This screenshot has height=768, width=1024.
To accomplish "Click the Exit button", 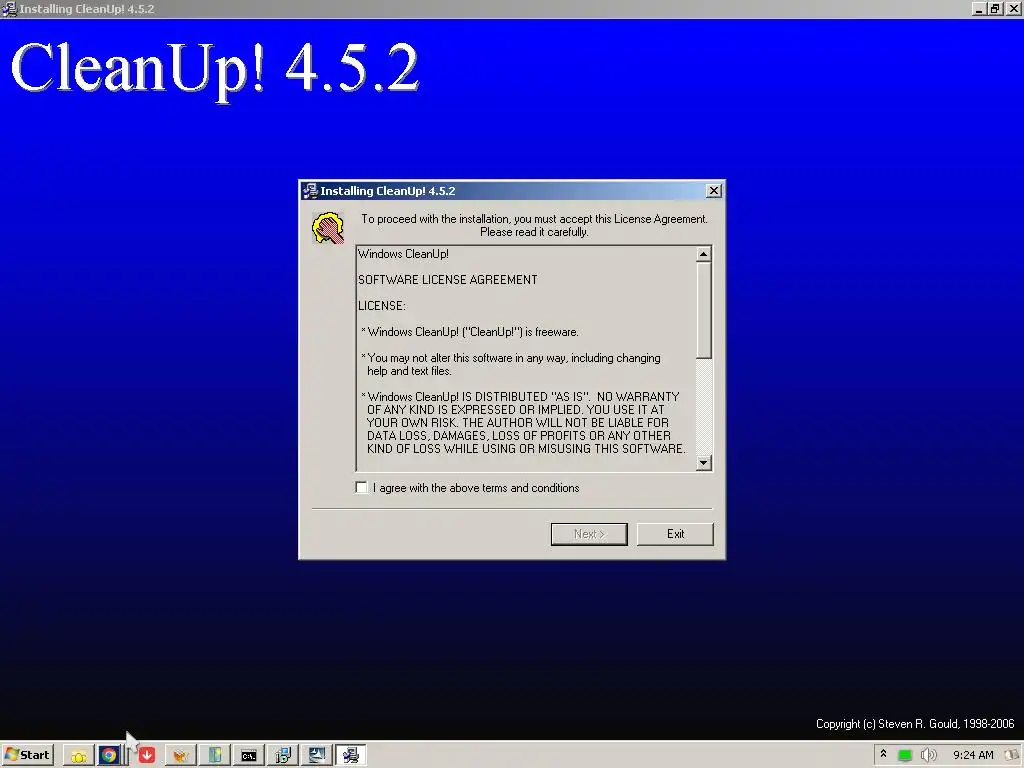I will click(x=675, y=534).
